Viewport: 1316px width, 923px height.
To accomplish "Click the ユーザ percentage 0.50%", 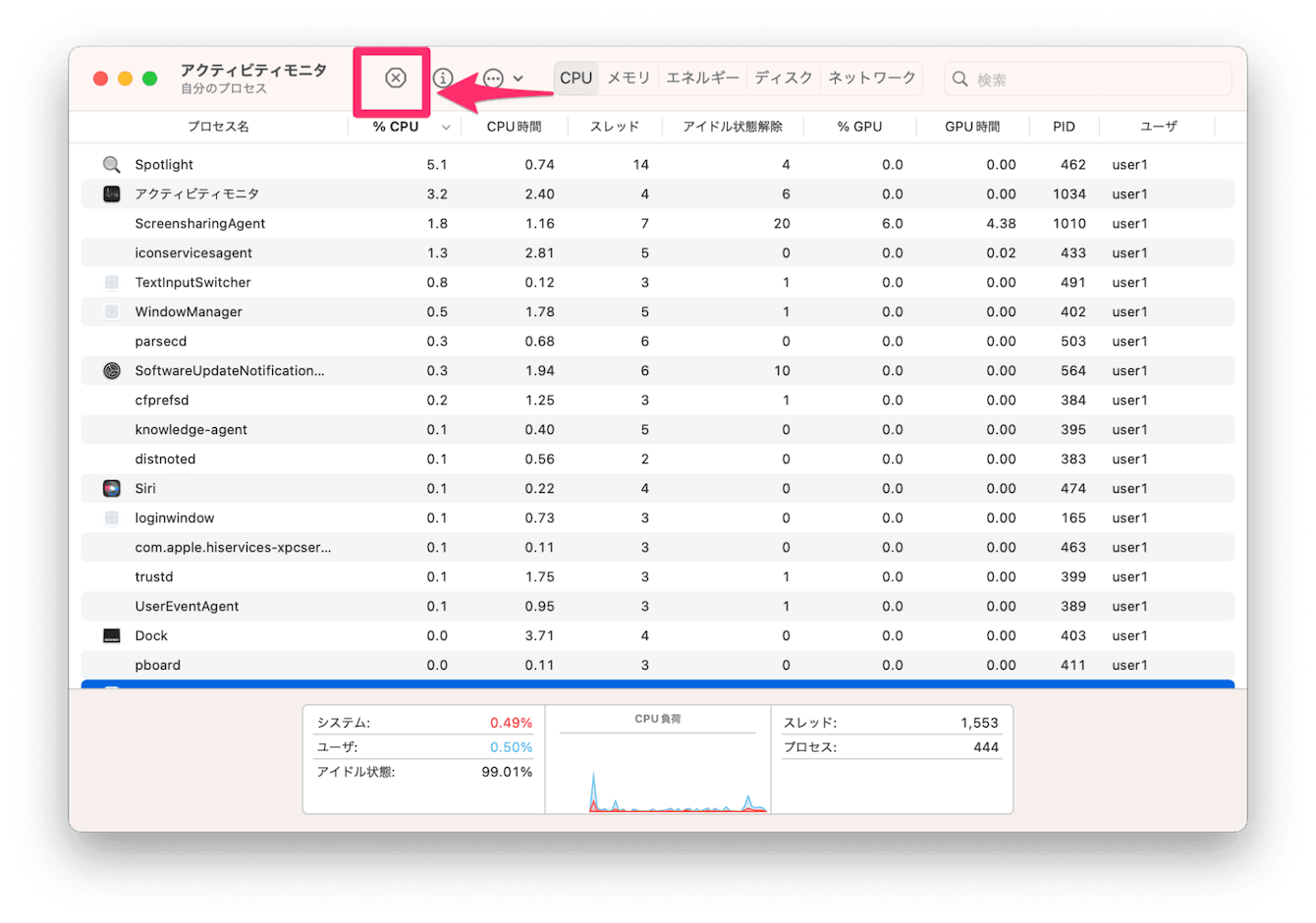I will tap(511, 747).
